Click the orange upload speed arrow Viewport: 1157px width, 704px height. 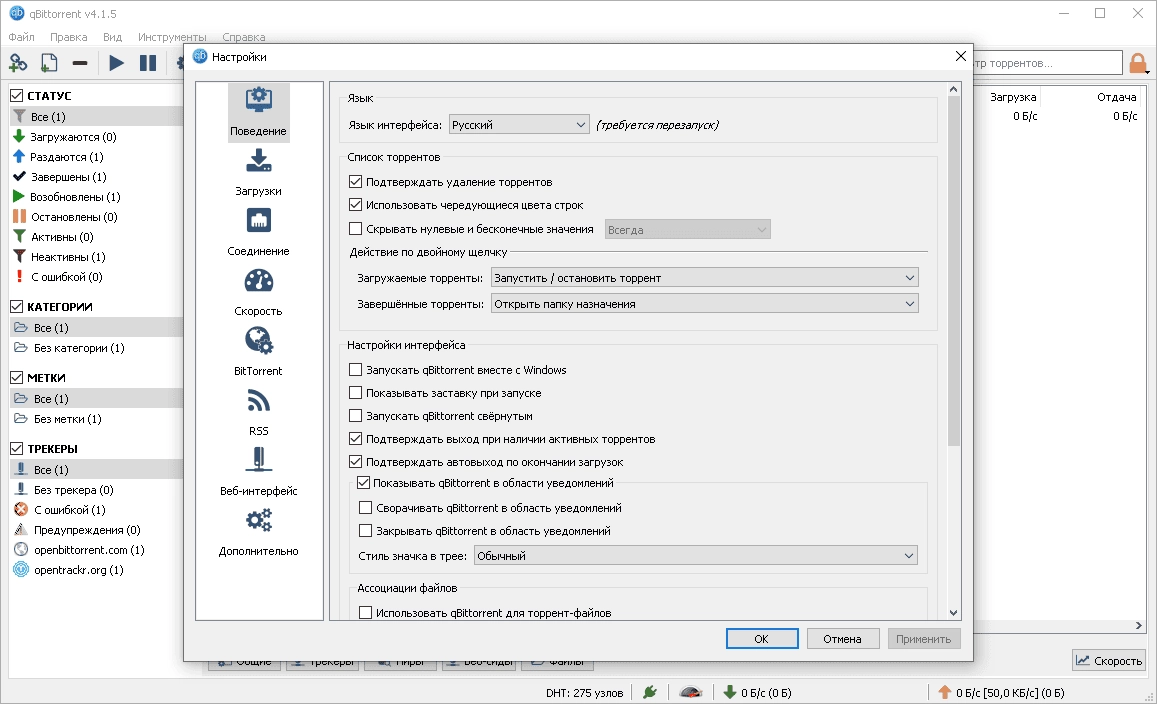pyautogui.click(x=944, y=692)
